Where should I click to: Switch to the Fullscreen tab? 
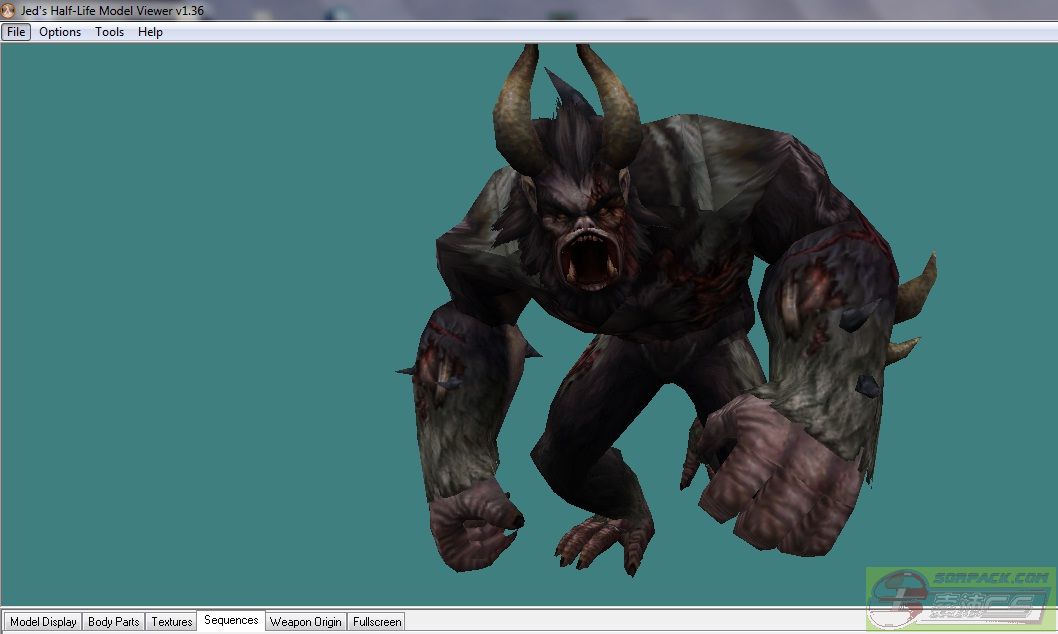(377, 622)
